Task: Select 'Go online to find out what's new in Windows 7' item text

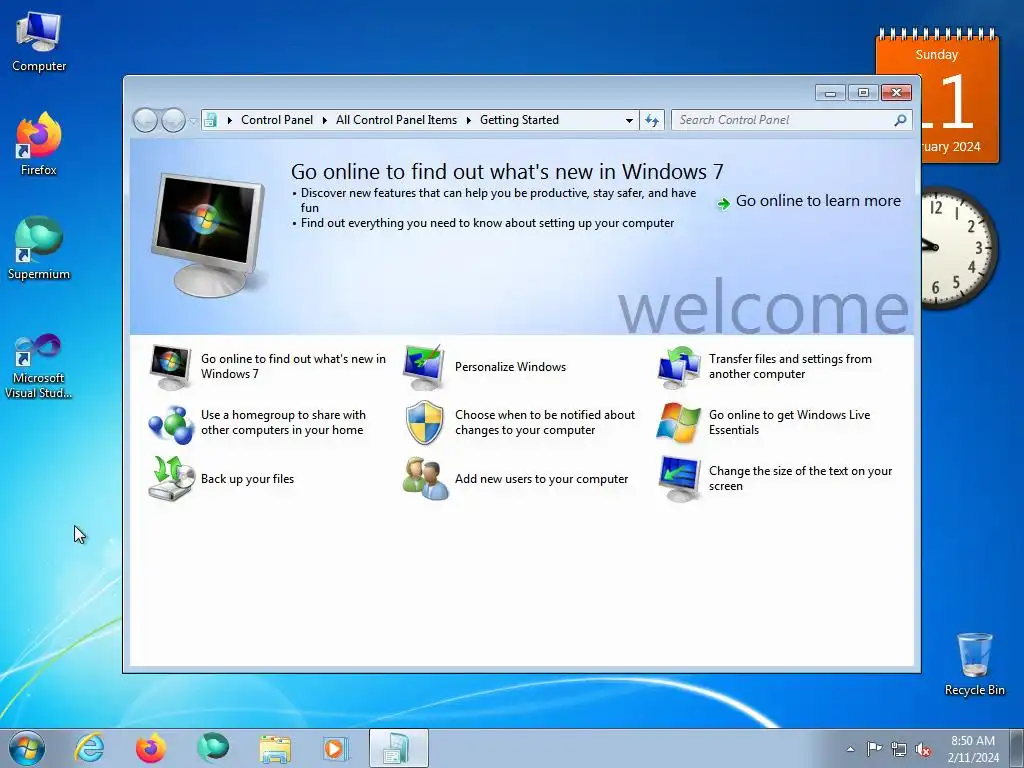Action: tap(293, 366)
